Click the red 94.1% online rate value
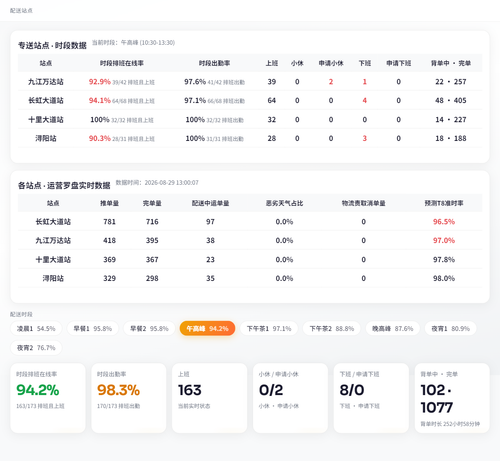 tap(99, 100)
